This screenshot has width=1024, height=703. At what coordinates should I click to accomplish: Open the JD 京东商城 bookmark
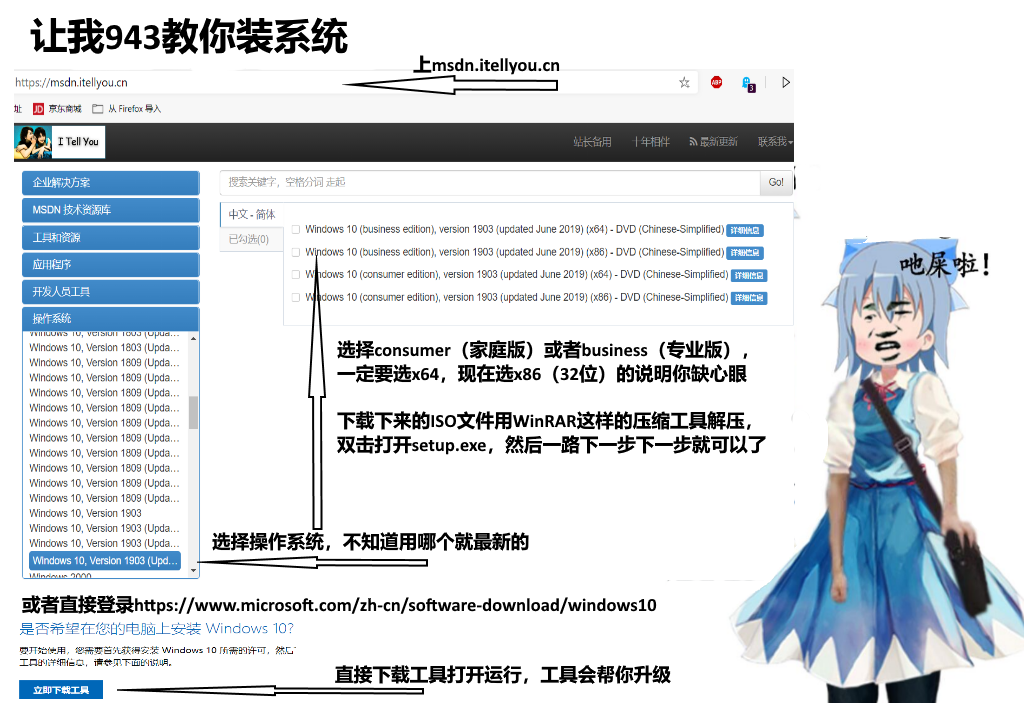click(x=57, y=109)
